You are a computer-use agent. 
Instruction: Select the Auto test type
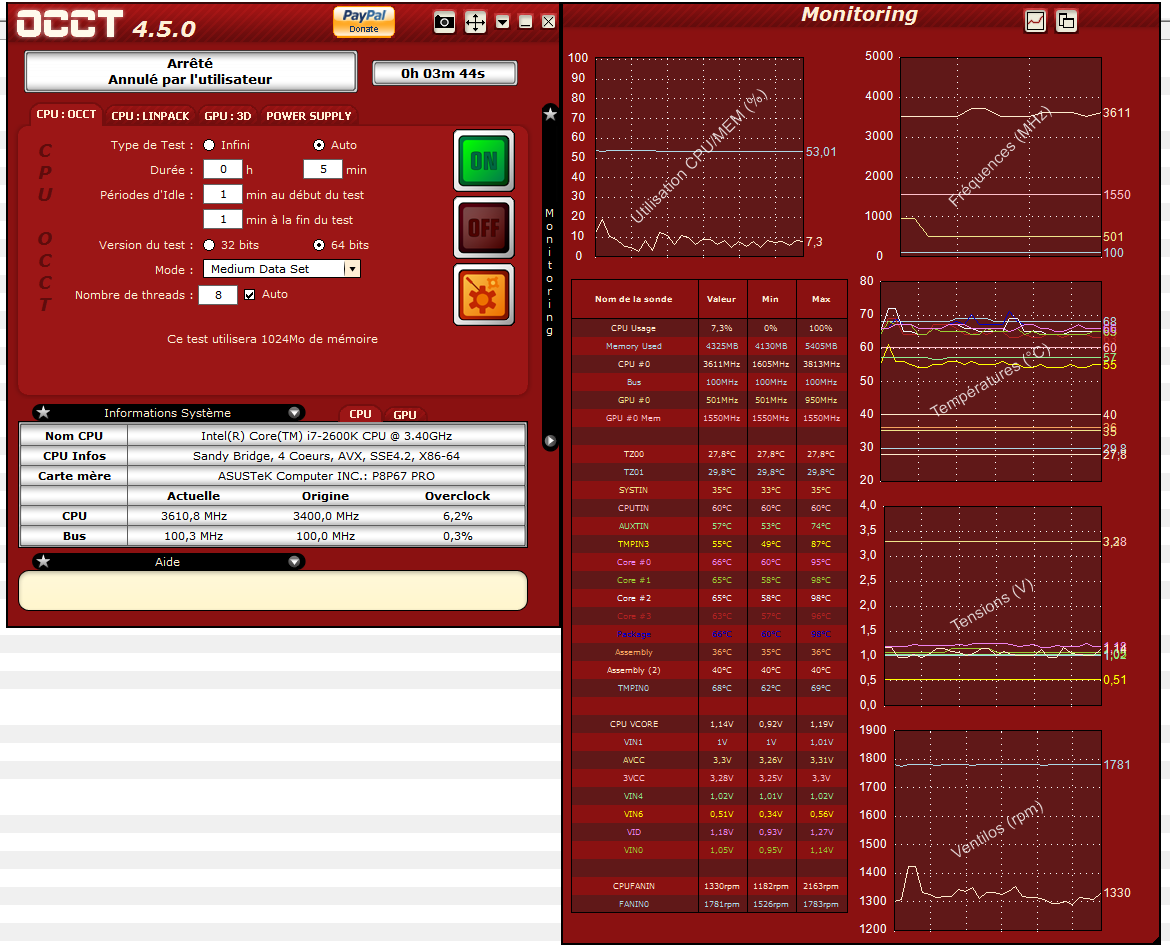(319, 145)
